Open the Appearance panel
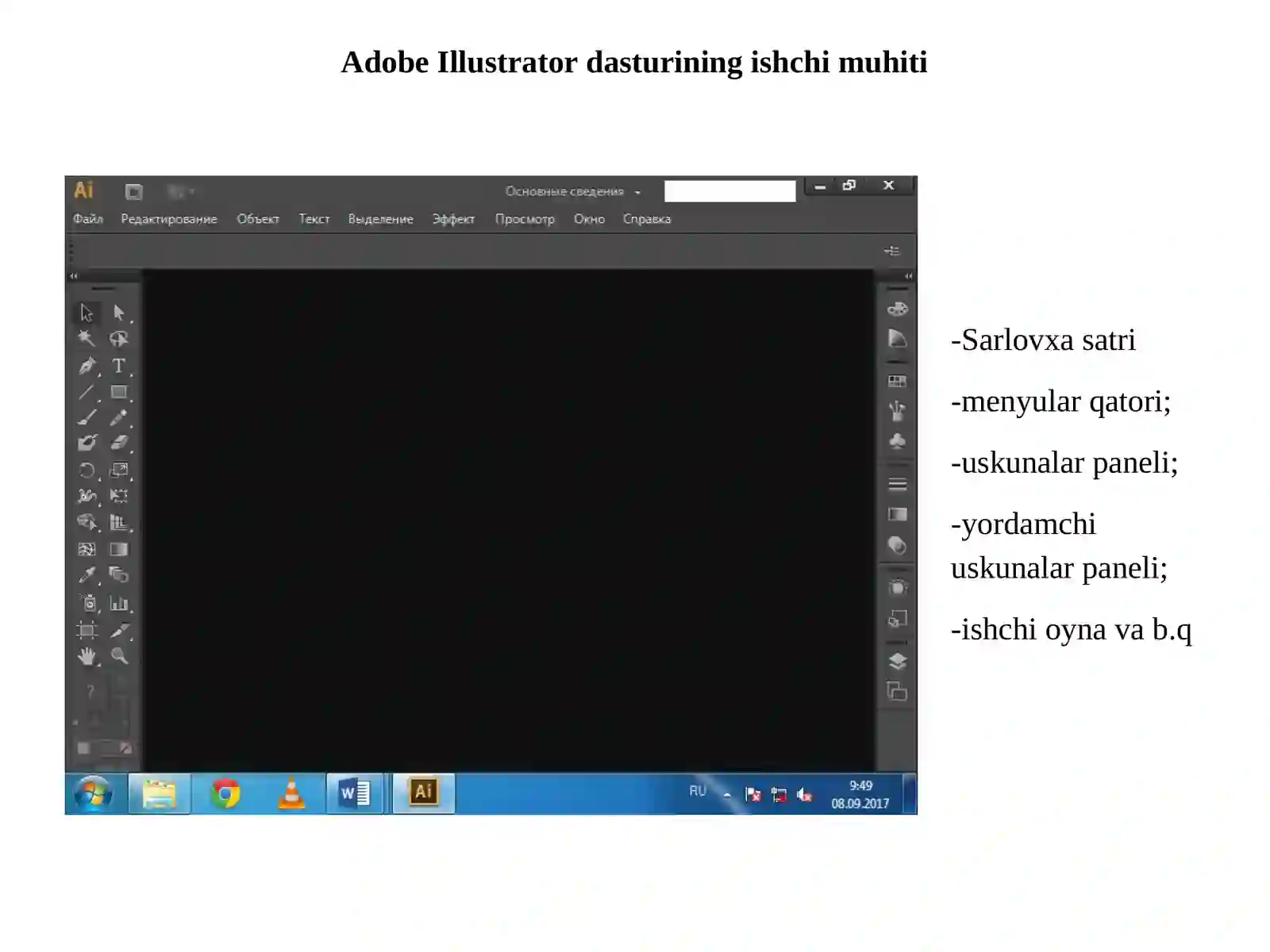The width and height of the screenshot is (1270, 952). [897, 588]
